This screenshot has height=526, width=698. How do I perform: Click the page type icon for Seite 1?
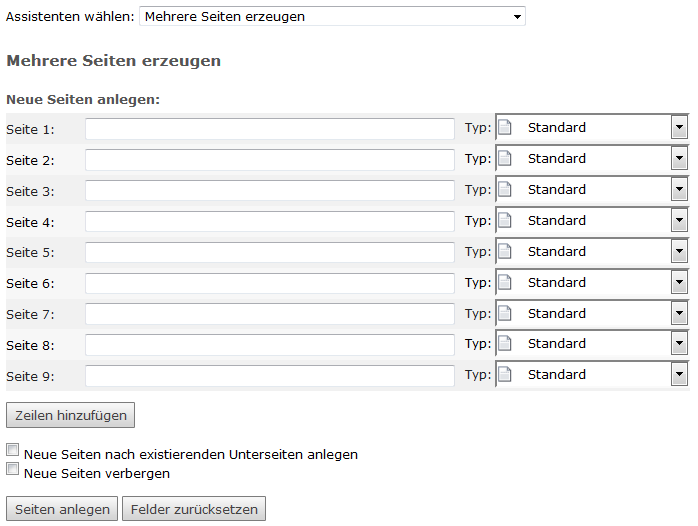click(x=505, y=128)
